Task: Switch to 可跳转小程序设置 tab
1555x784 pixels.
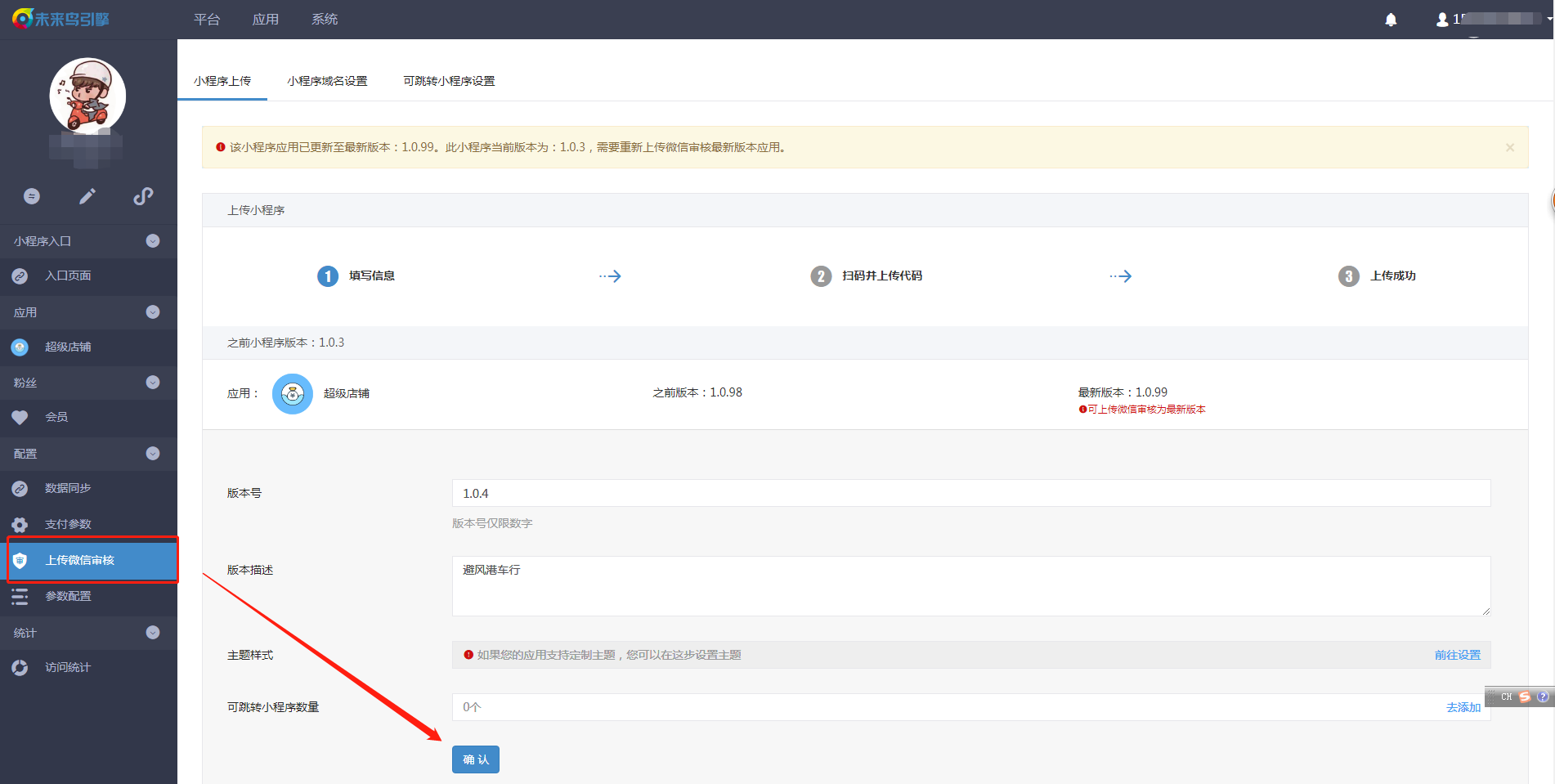Action: [x=449, y=81]
